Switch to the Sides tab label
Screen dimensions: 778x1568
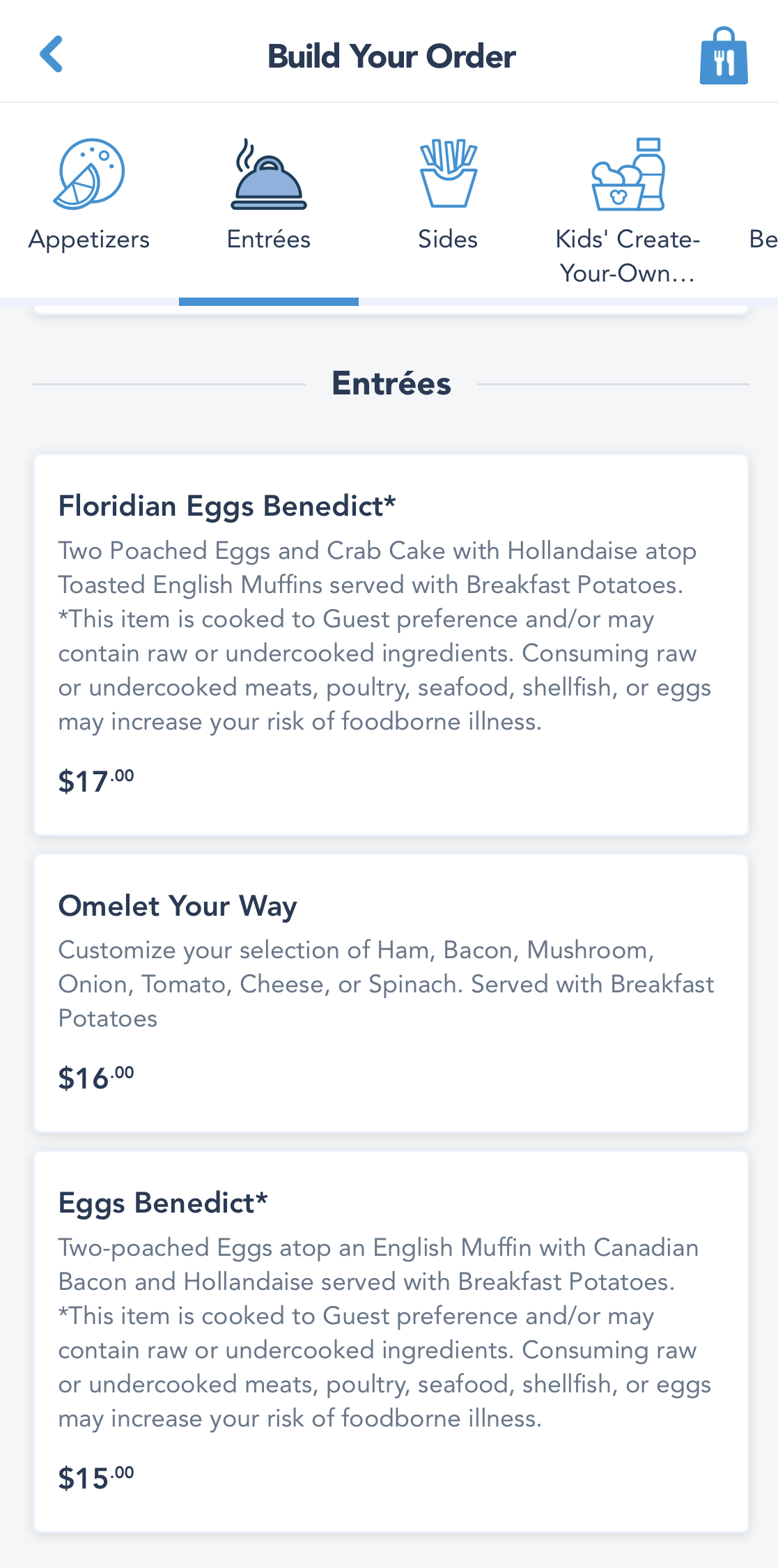pos(448,240)
